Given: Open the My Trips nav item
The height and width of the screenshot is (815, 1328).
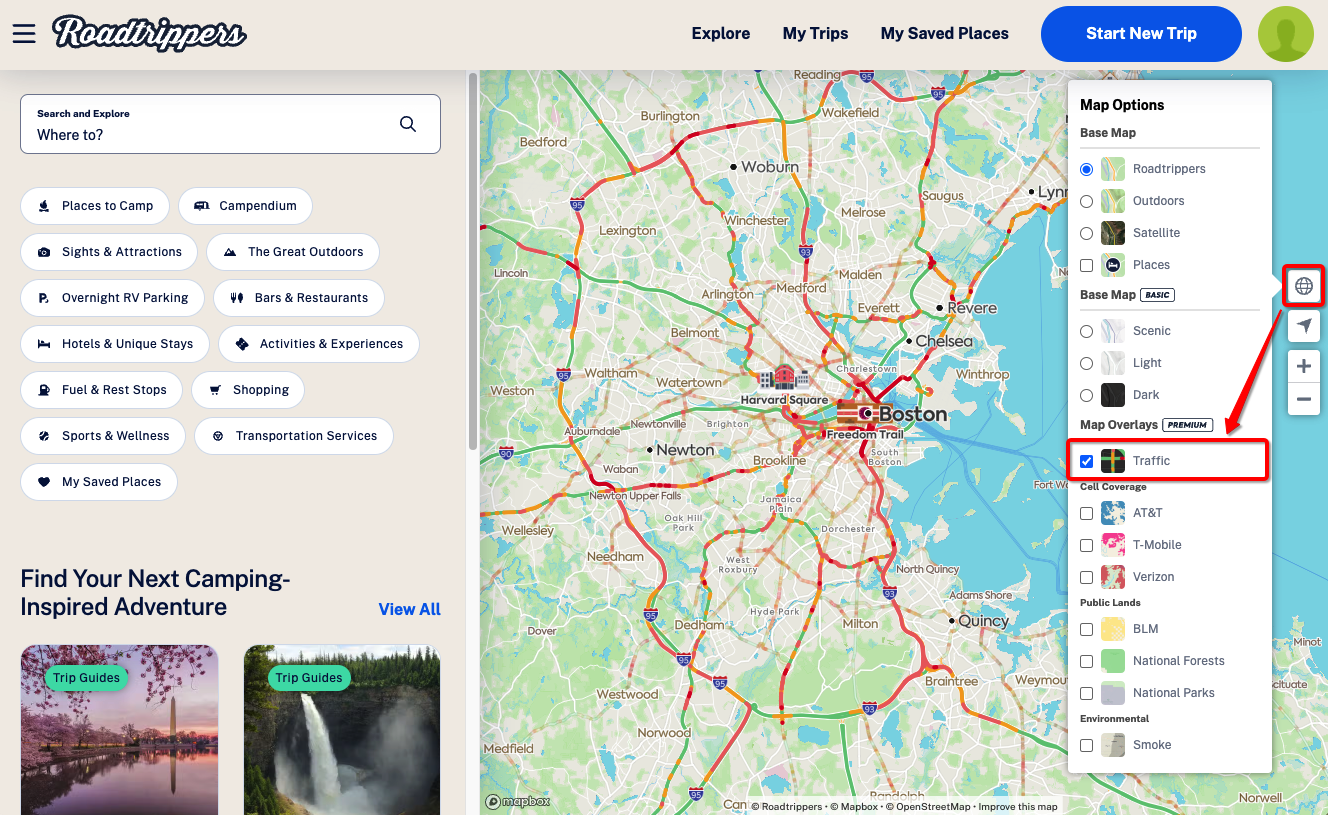Looking at the screenshot, I should coord(815,34).
